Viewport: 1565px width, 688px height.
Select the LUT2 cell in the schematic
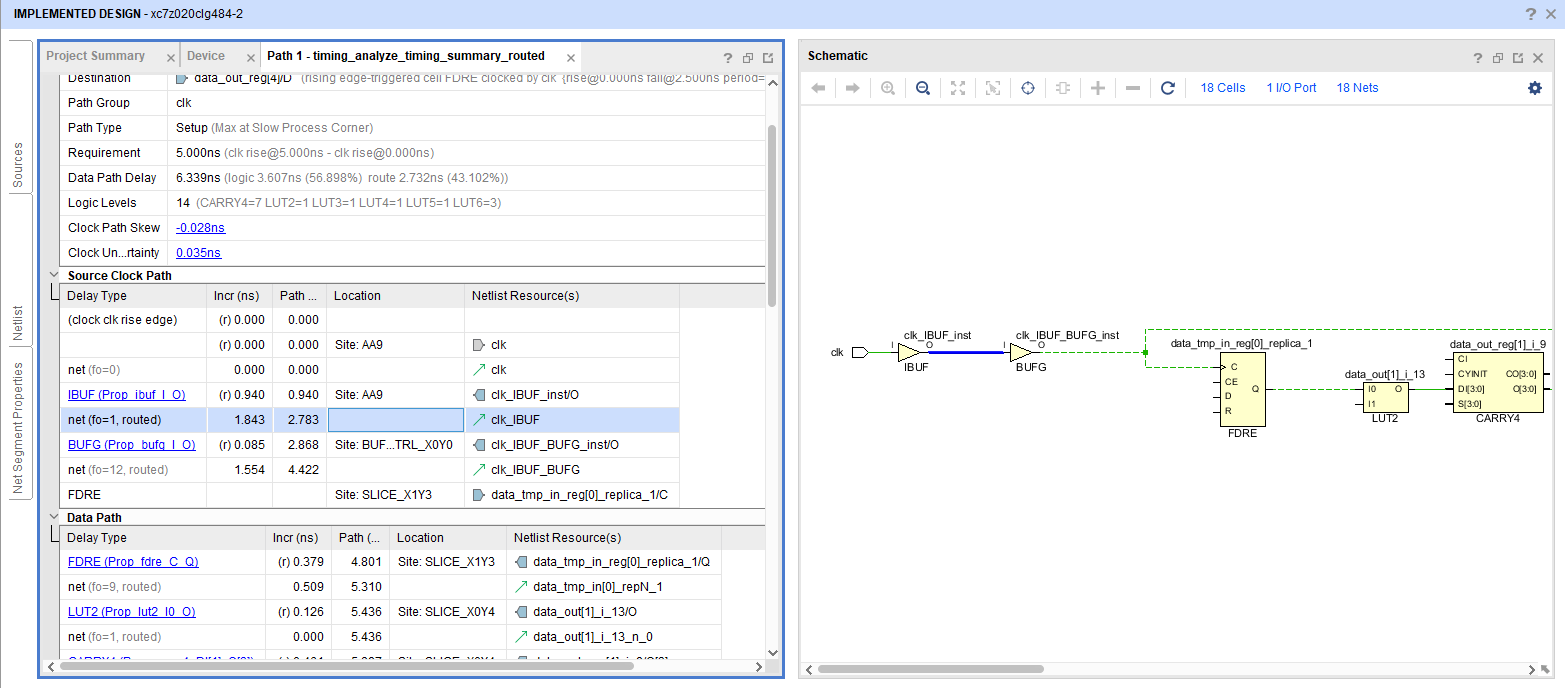[1384, 397]
